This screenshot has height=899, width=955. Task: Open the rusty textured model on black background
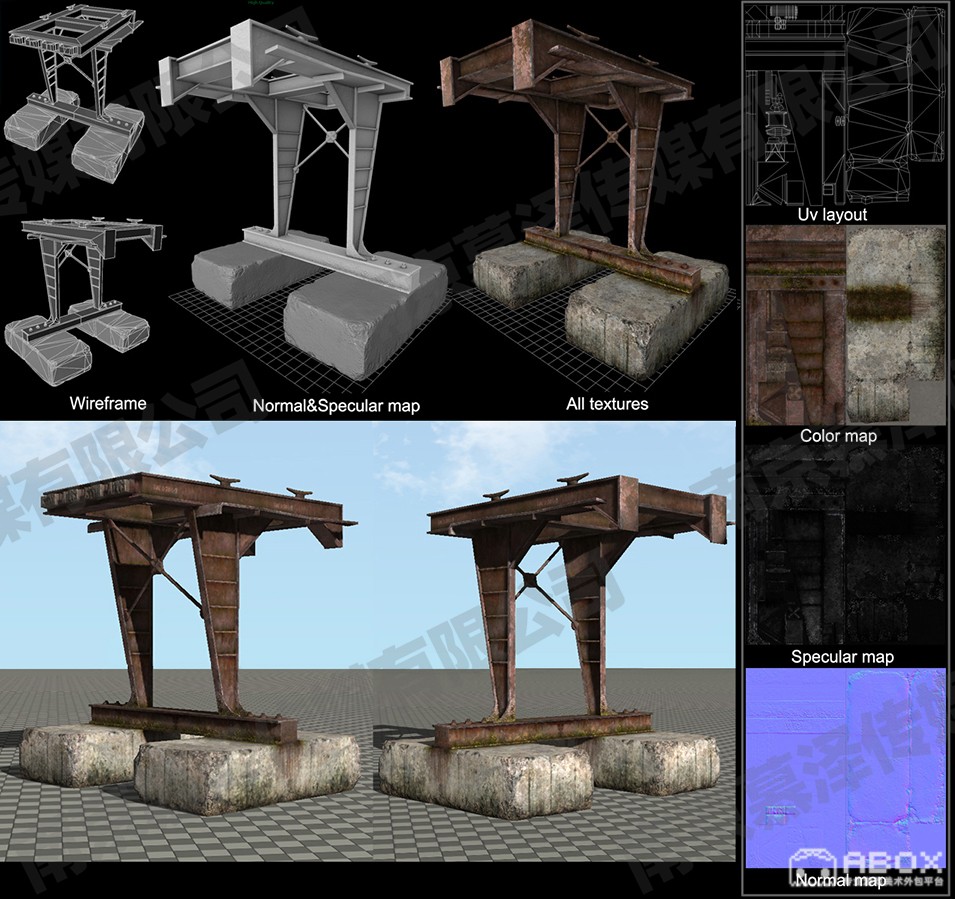pos(587,200)
